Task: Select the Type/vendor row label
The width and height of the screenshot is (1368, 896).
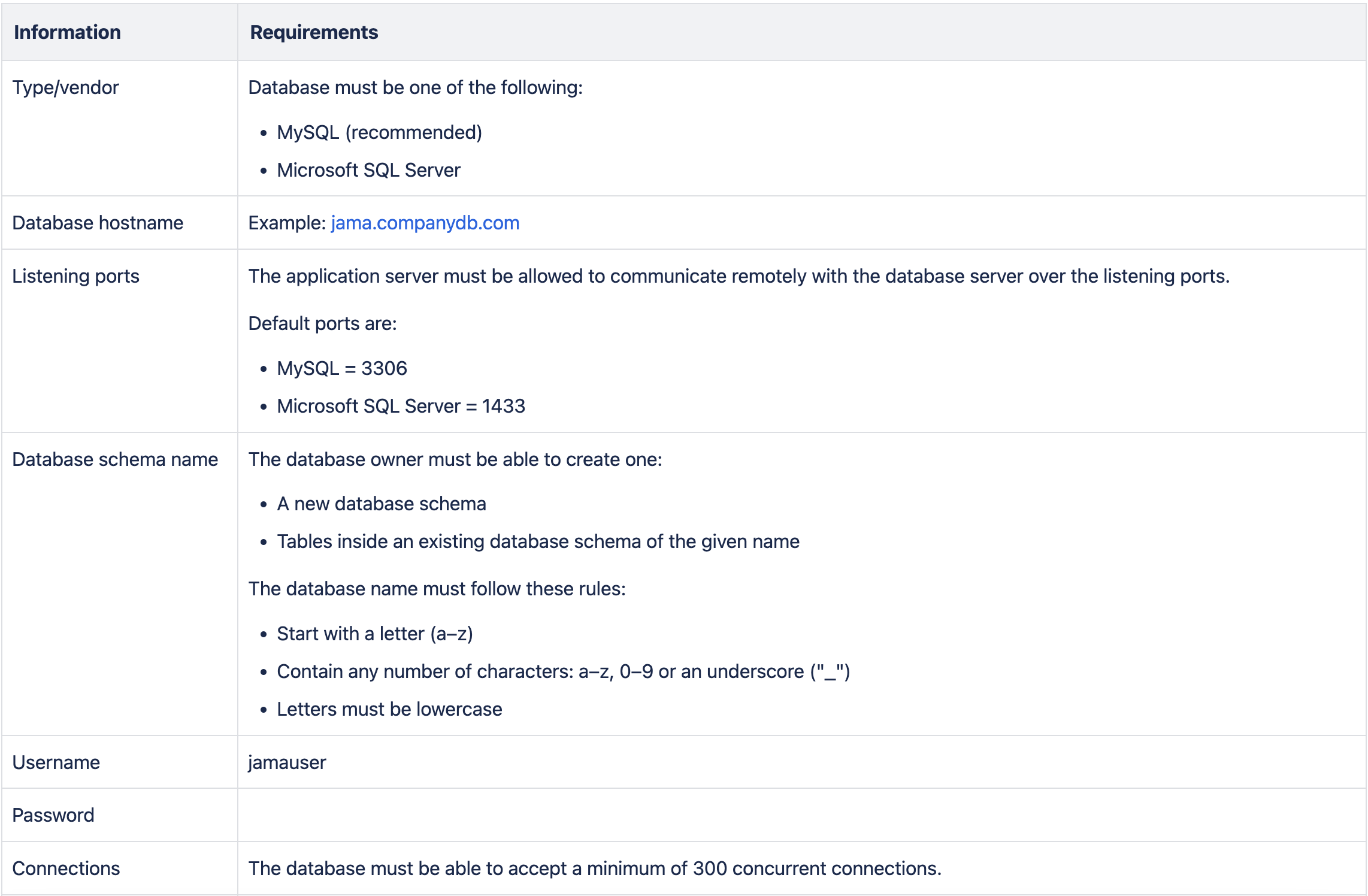Action: pos(65,87)
